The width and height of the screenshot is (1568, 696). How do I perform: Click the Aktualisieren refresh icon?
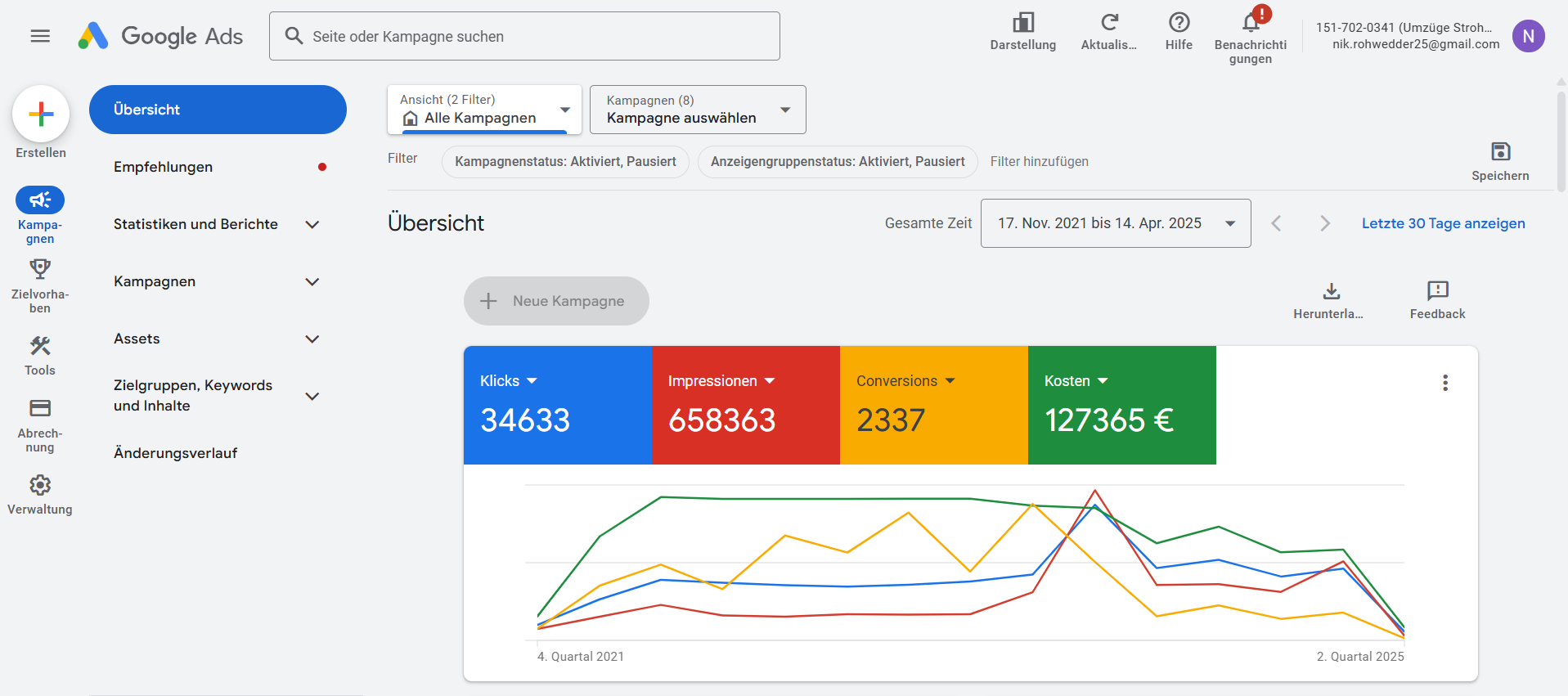(1108, 23)
